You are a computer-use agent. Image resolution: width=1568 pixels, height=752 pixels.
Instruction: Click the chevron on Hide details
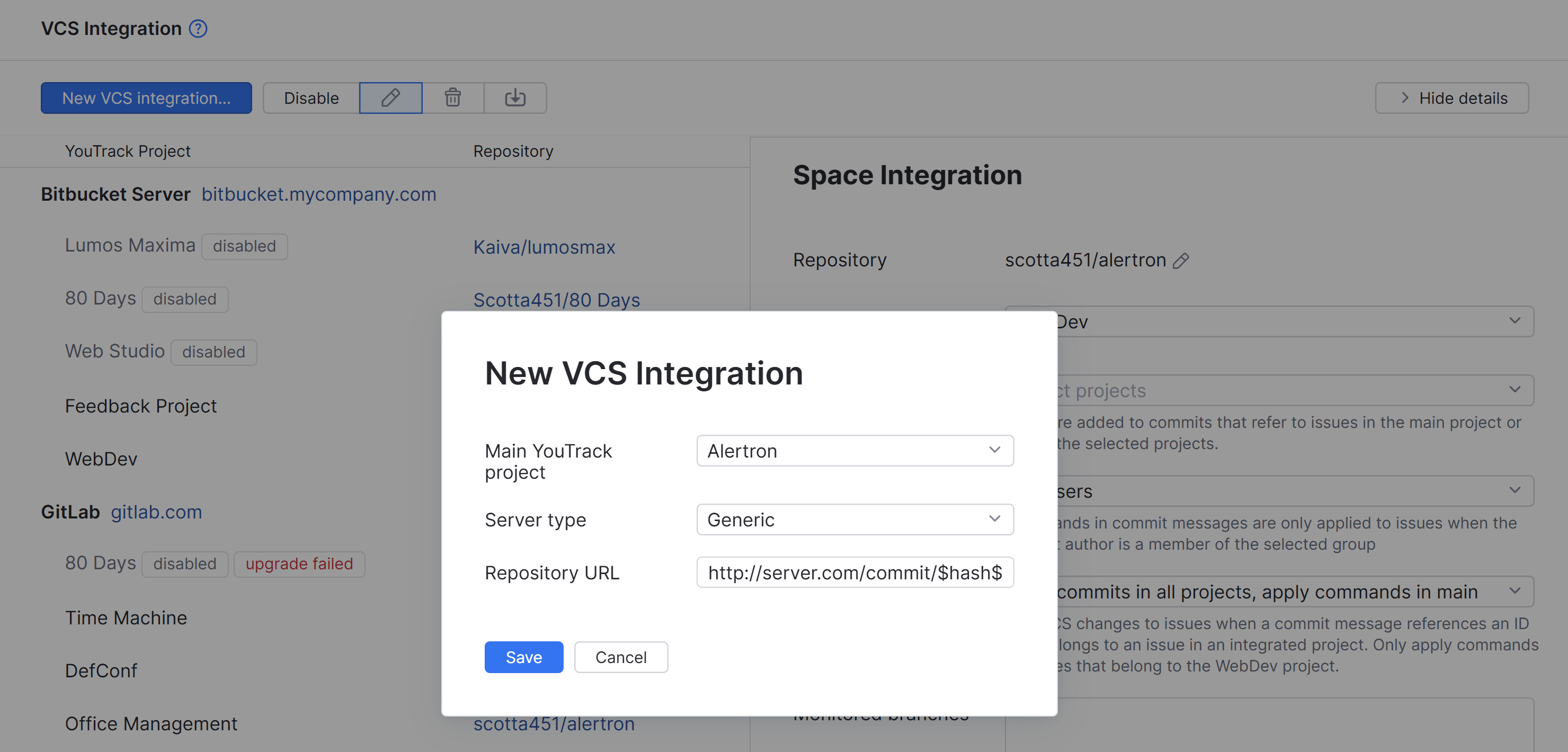1405,98
